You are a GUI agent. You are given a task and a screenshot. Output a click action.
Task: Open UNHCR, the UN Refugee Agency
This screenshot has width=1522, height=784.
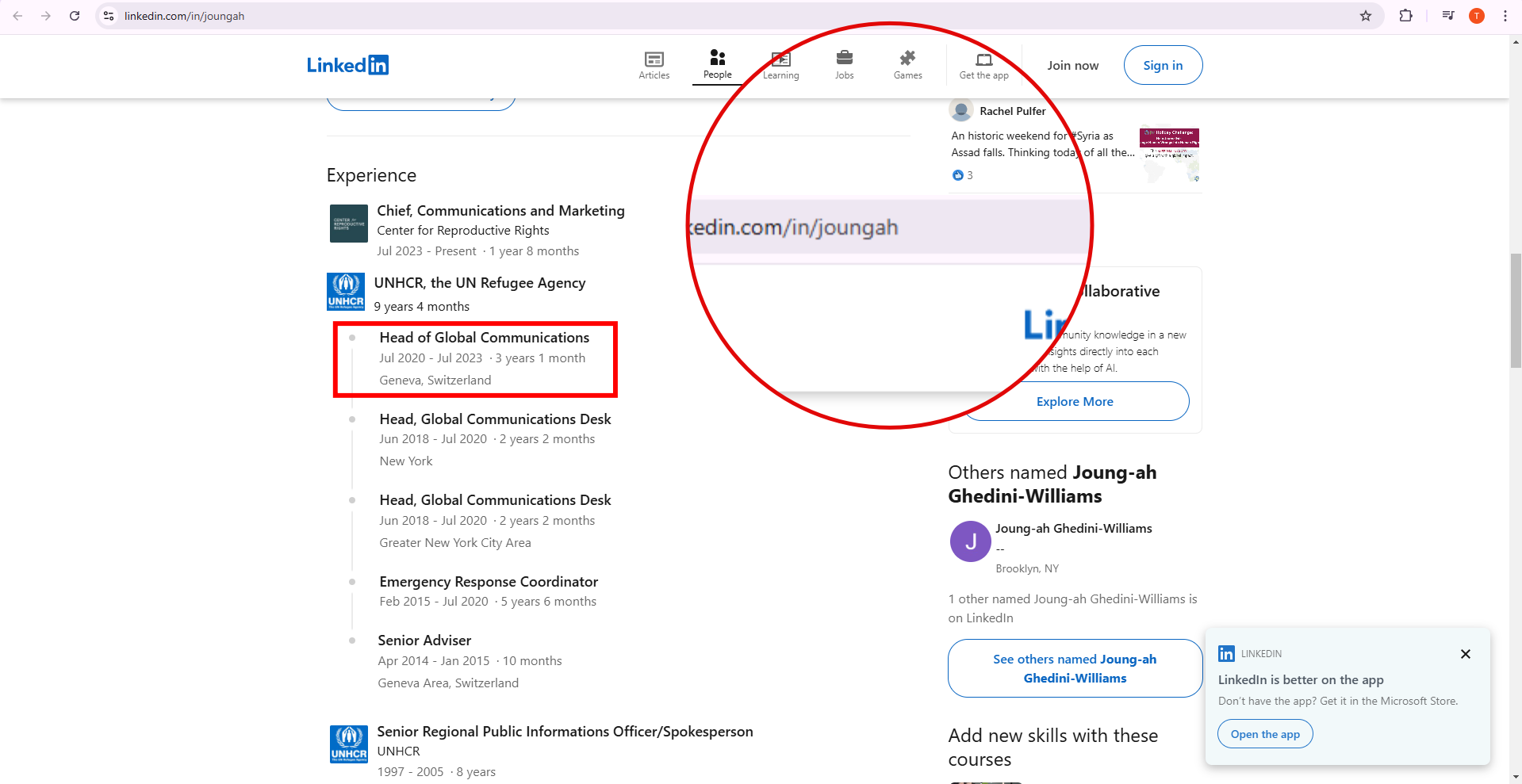(x=480, y=283)
